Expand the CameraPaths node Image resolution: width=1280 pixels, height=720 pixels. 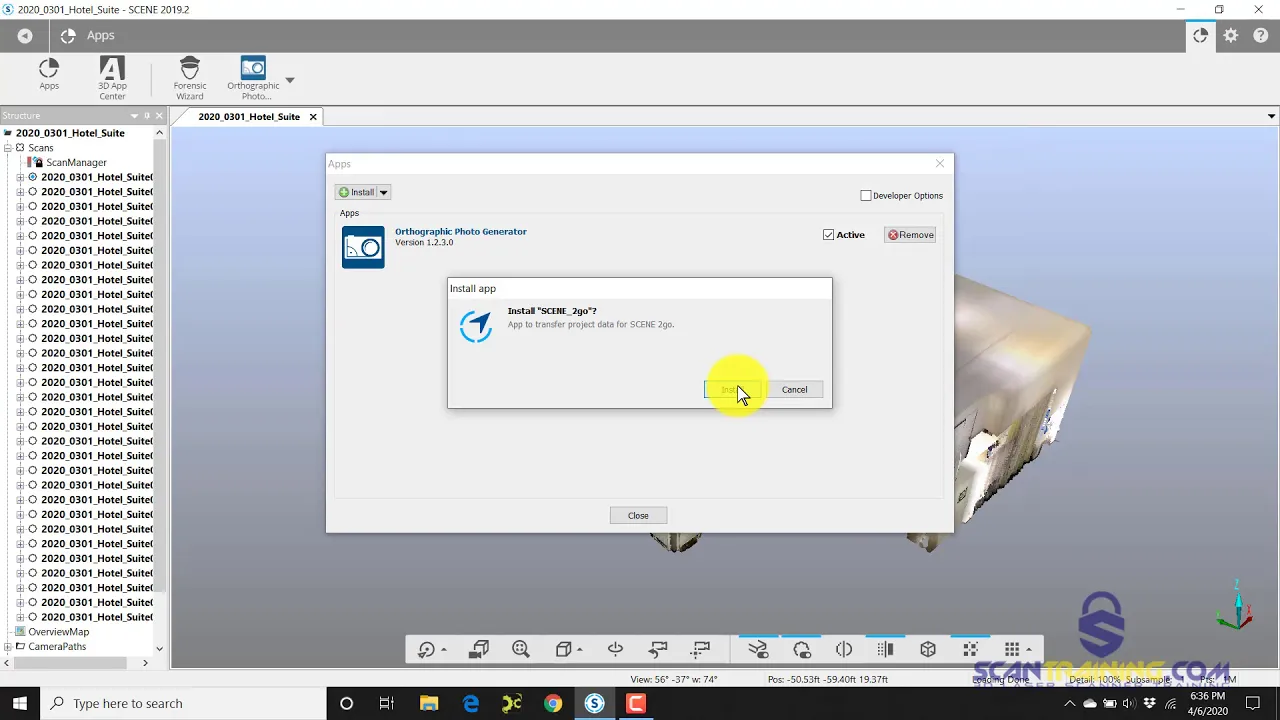pos(7,647)
